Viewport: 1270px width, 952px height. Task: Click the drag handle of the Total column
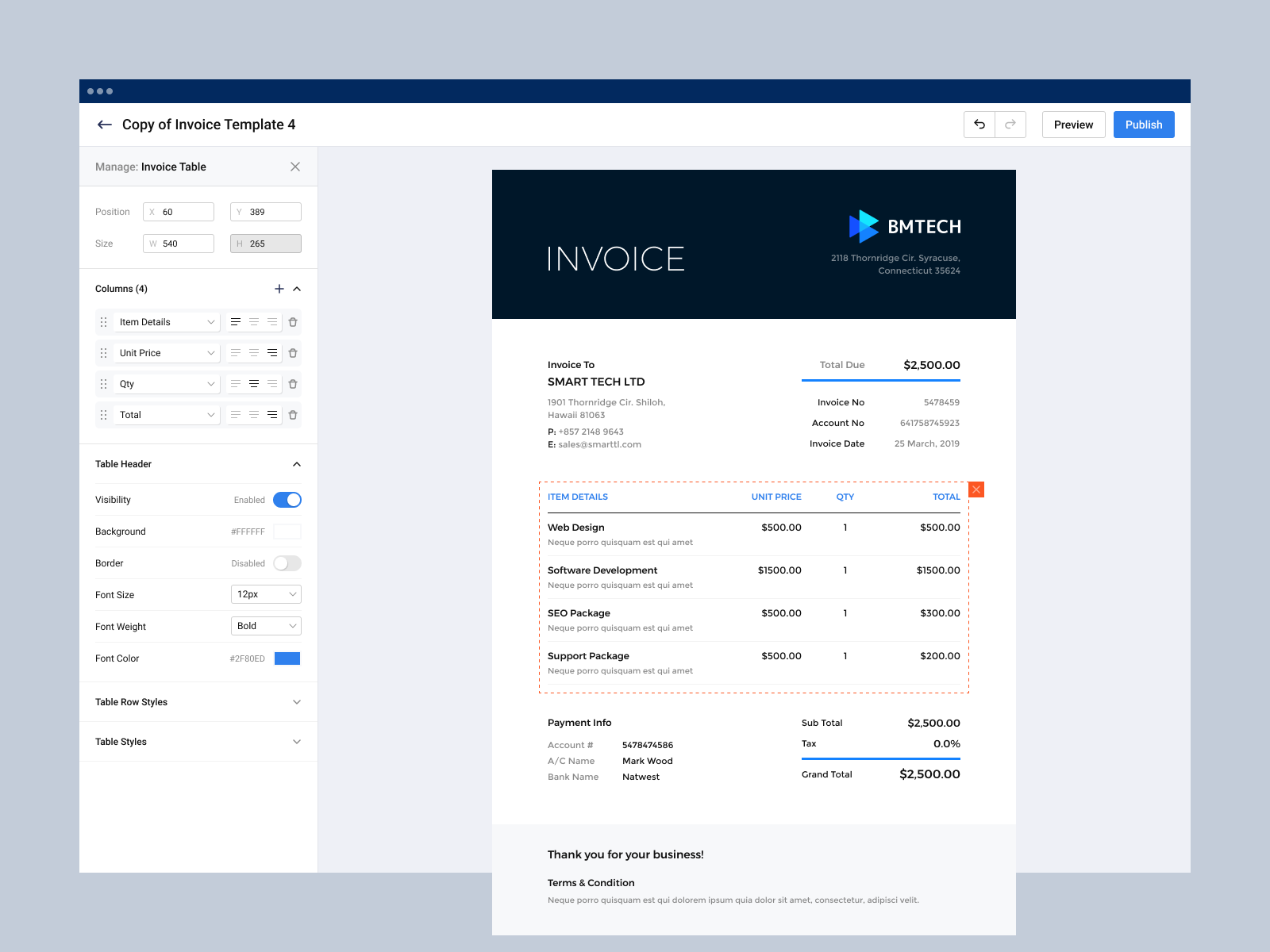104,414
